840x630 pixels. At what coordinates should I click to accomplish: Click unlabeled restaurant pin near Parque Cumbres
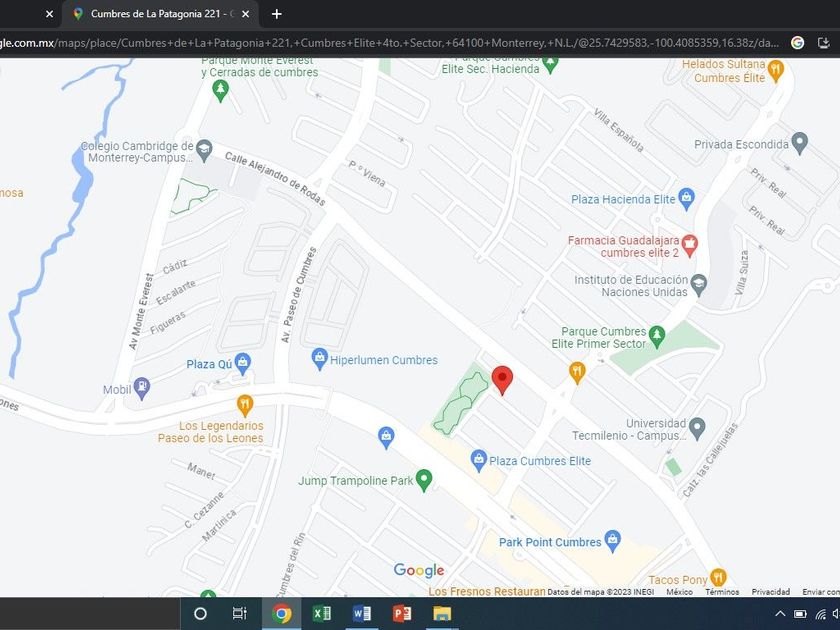577,373
